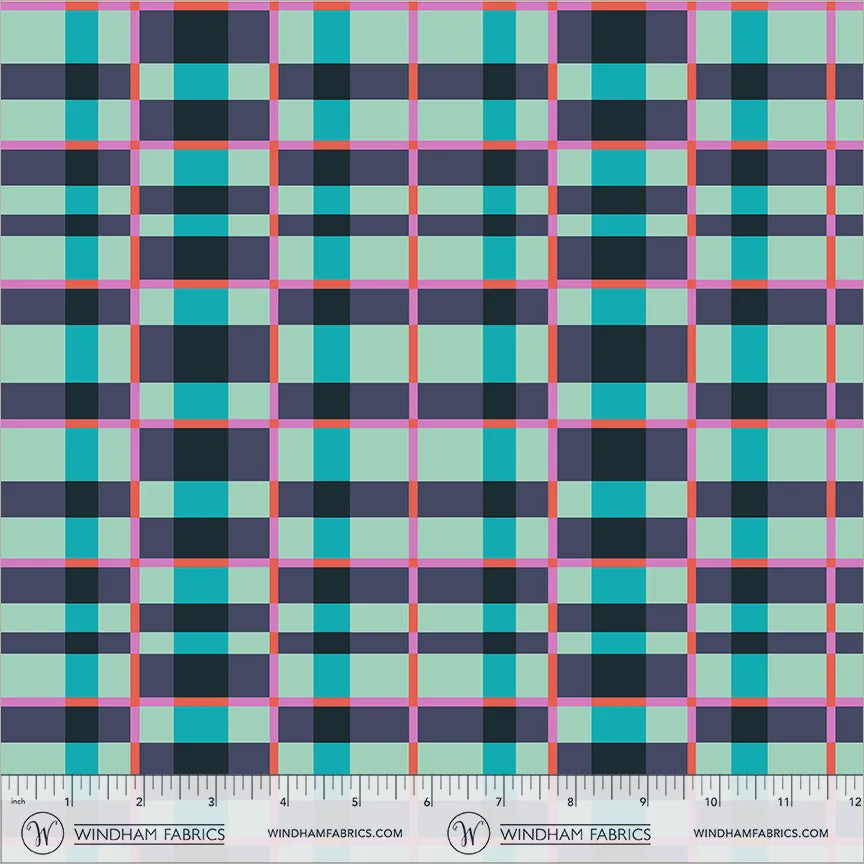
Task: Click the right Windham Fabrics W logo
Action: click(468, 833)
